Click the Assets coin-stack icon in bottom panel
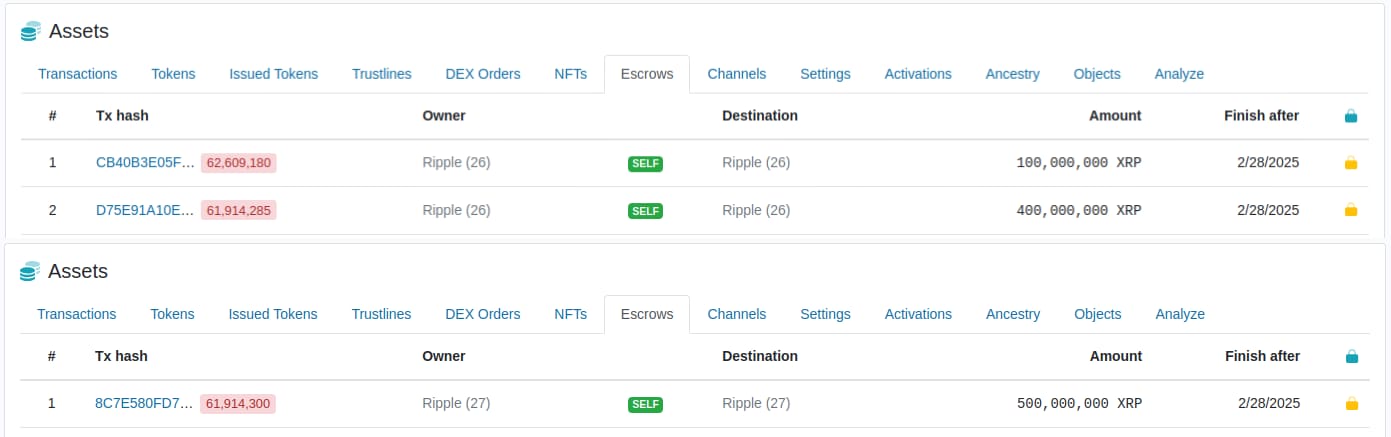Image resolution: width=1391 pixels, height=437 pixels. click(x=31, y=272)
